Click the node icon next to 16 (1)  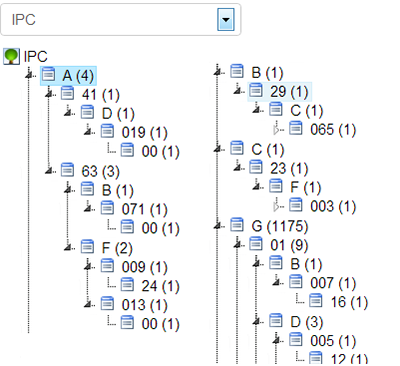315,301
